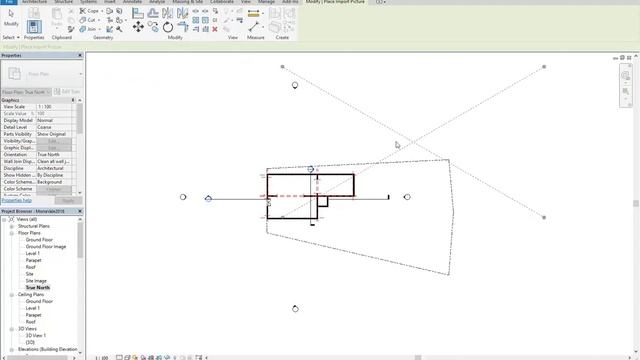This screenshot has width=640, height=360.
Task: Select the Mirror Draw Axis tool
Action: click(182, 13)
